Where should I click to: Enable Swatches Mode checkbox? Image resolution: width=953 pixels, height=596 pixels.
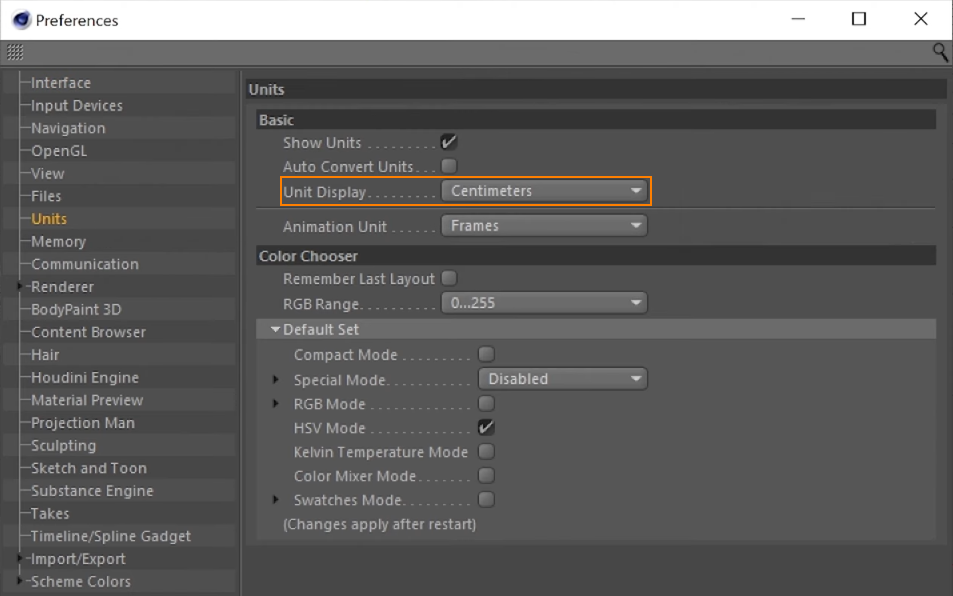point(486,499)
